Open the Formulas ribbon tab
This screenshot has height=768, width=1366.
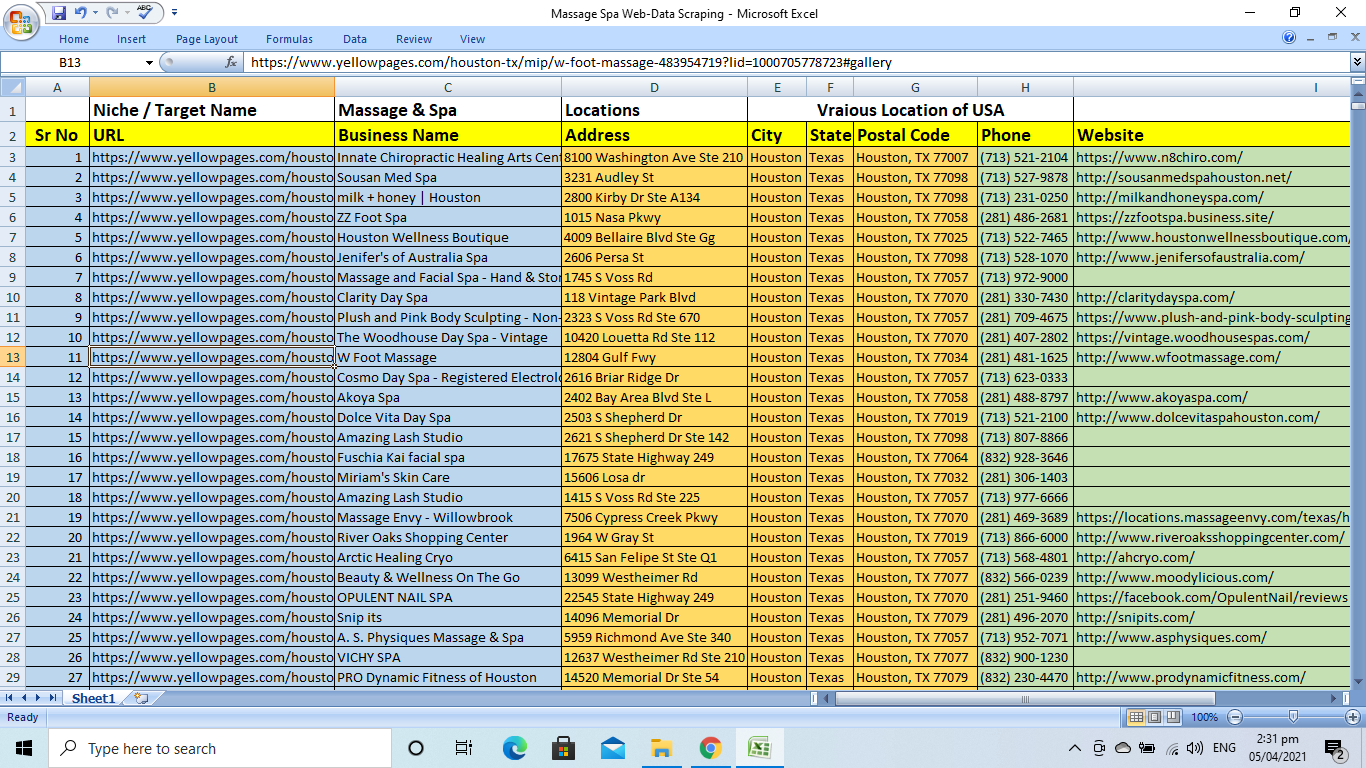coord(289,39)
